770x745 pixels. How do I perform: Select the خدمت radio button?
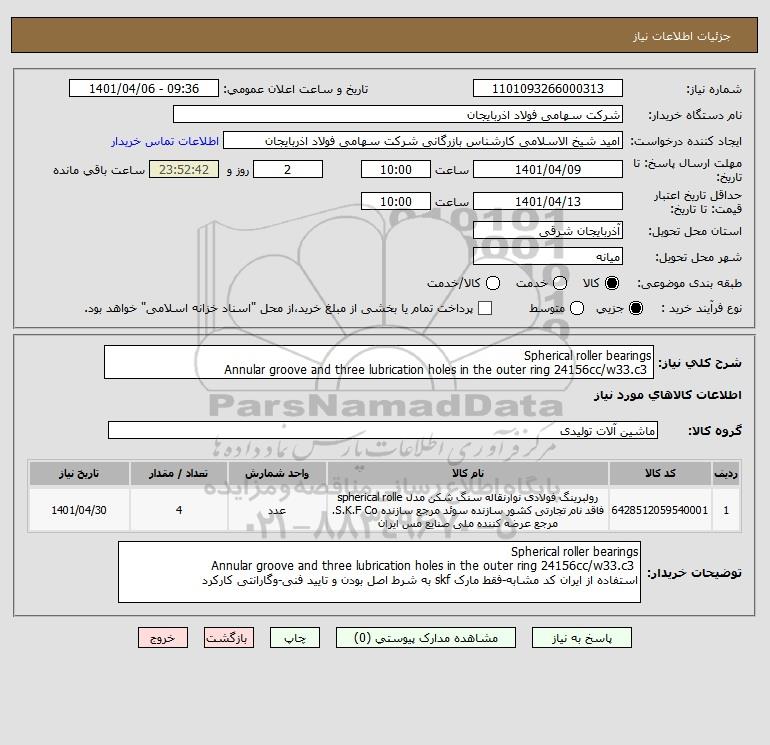[x=560, y=283]
